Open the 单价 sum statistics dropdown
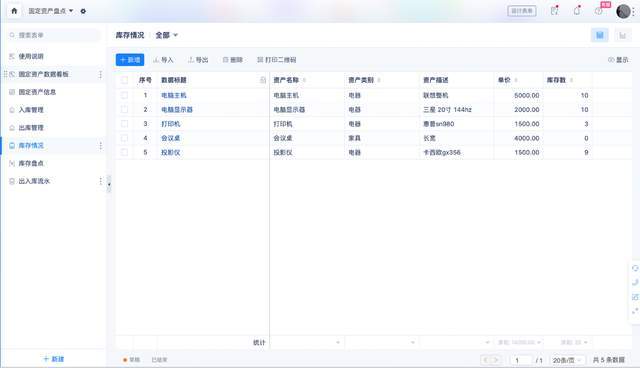This screenshot has width=640, height=368. pos(519,342)
